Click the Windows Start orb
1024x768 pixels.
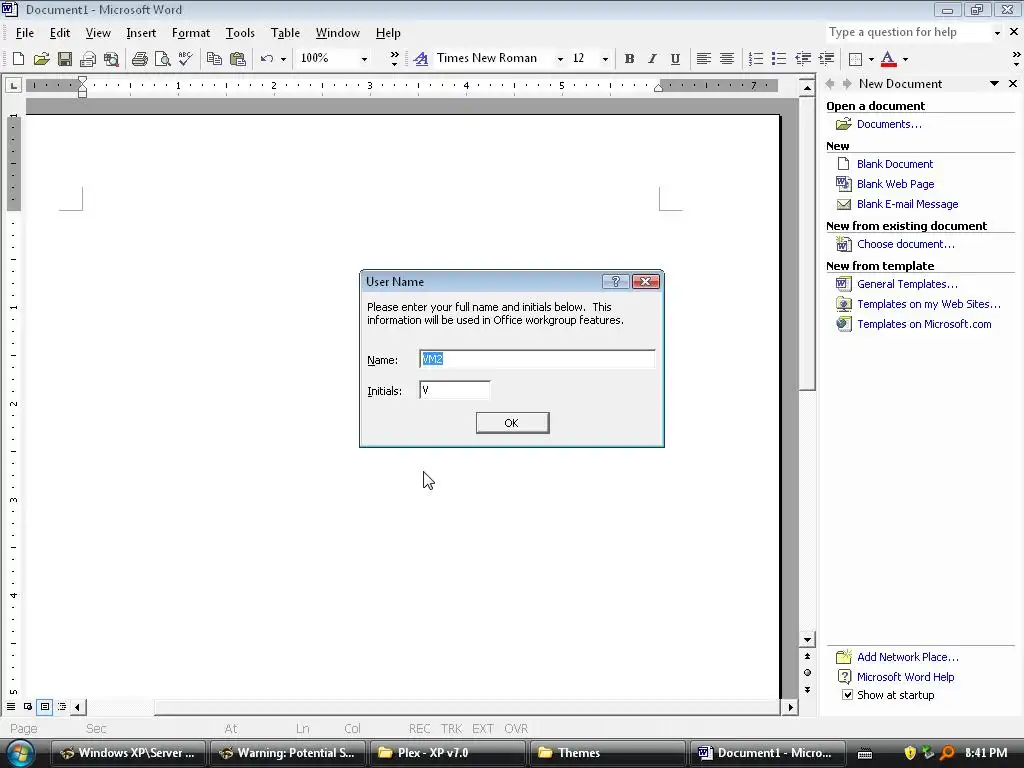click(20, 752)
